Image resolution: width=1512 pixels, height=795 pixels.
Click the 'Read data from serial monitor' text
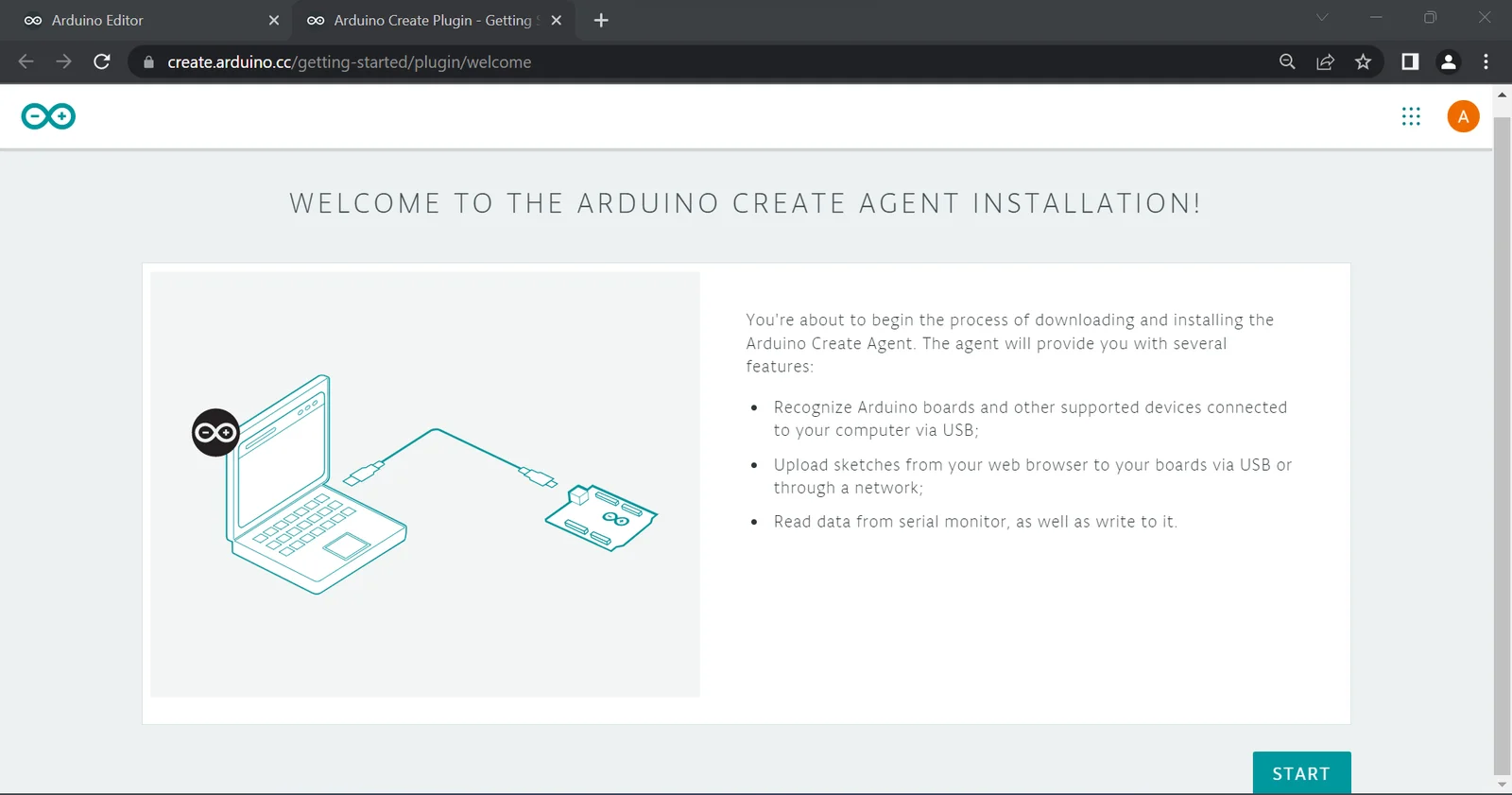975,522
